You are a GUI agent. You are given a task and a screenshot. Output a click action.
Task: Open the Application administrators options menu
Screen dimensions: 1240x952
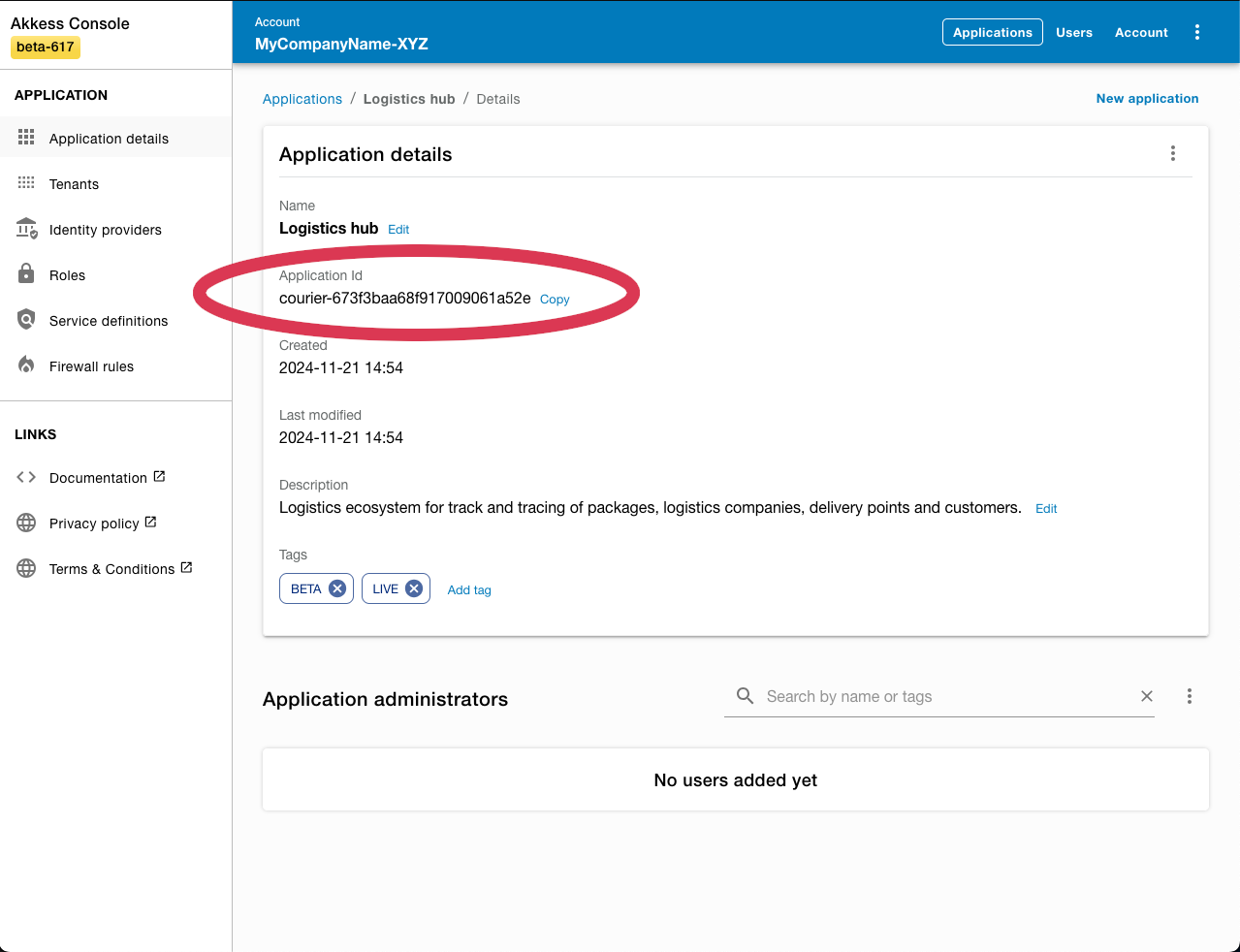click(x=1189, y=695)
